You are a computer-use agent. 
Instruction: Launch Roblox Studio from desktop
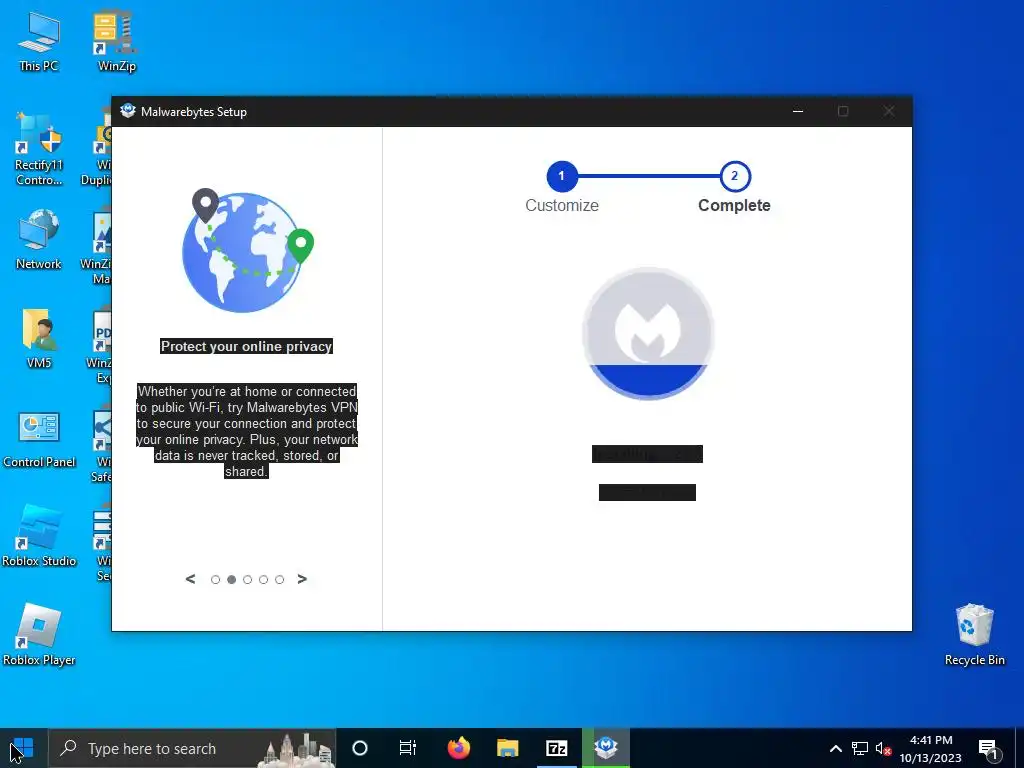coord(39,536)
